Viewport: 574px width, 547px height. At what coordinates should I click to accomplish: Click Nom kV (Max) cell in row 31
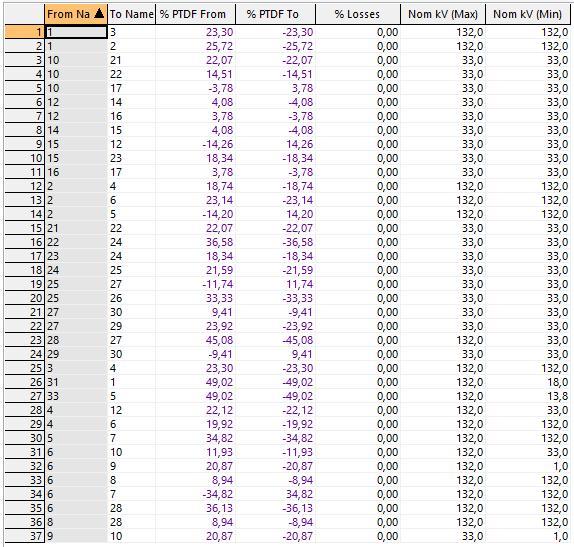tap(443, 452)
